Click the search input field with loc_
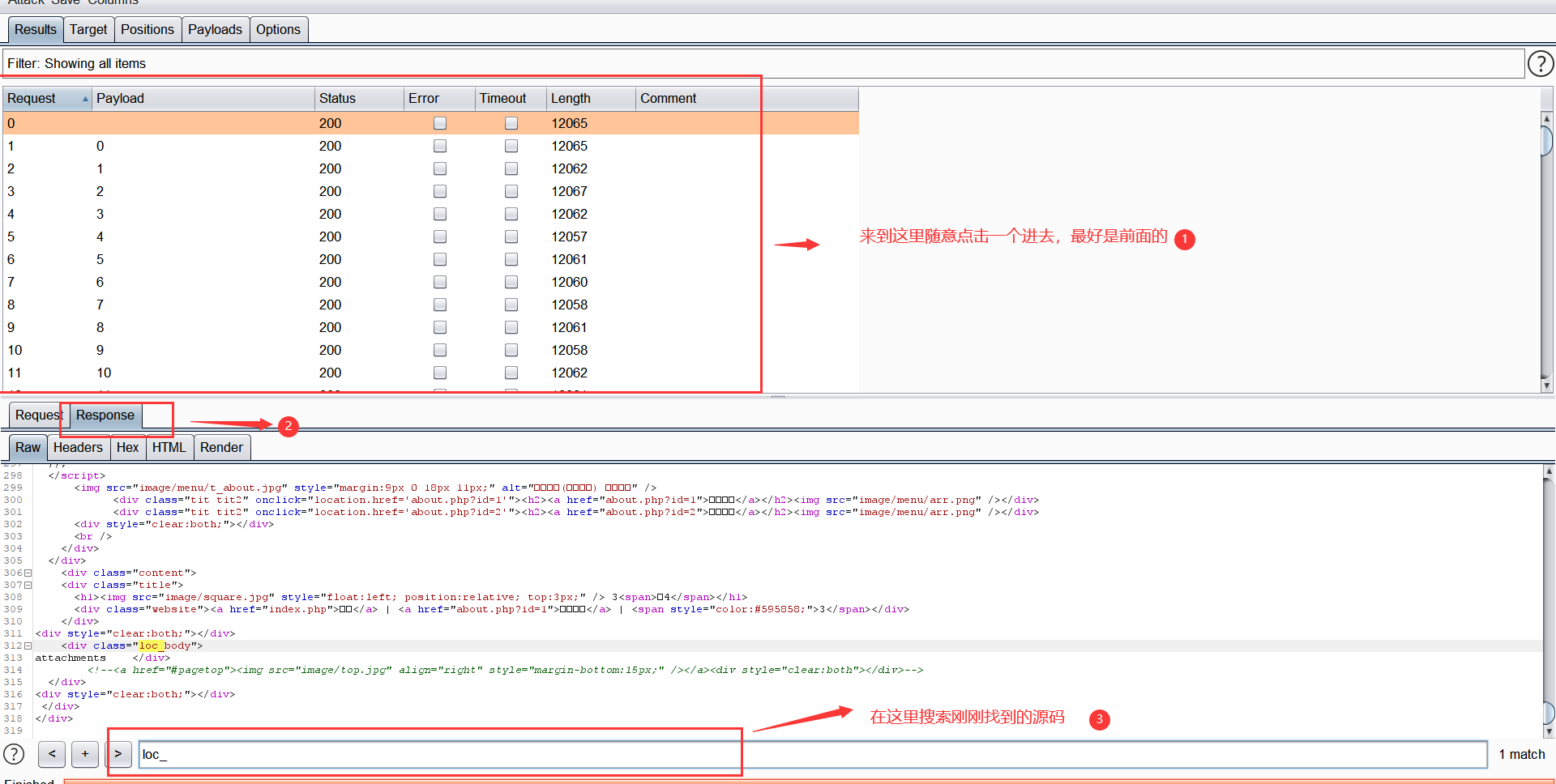Viewport: 1556px width, 784px height. [x=813, y=754]
